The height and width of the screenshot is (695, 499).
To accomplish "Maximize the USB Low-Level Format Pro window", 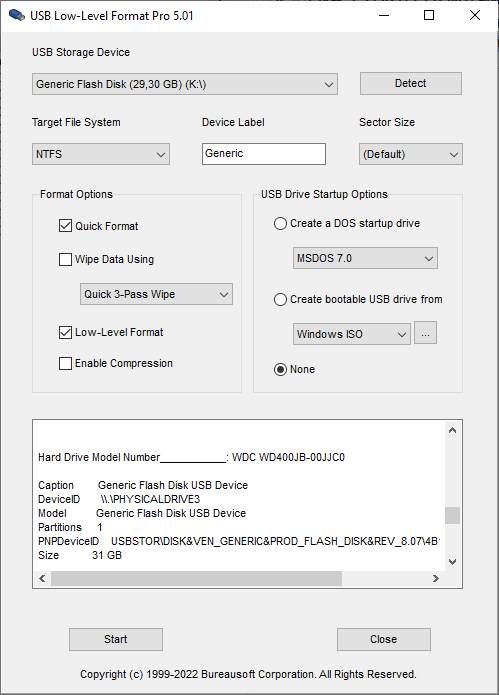I will (429, 16).
